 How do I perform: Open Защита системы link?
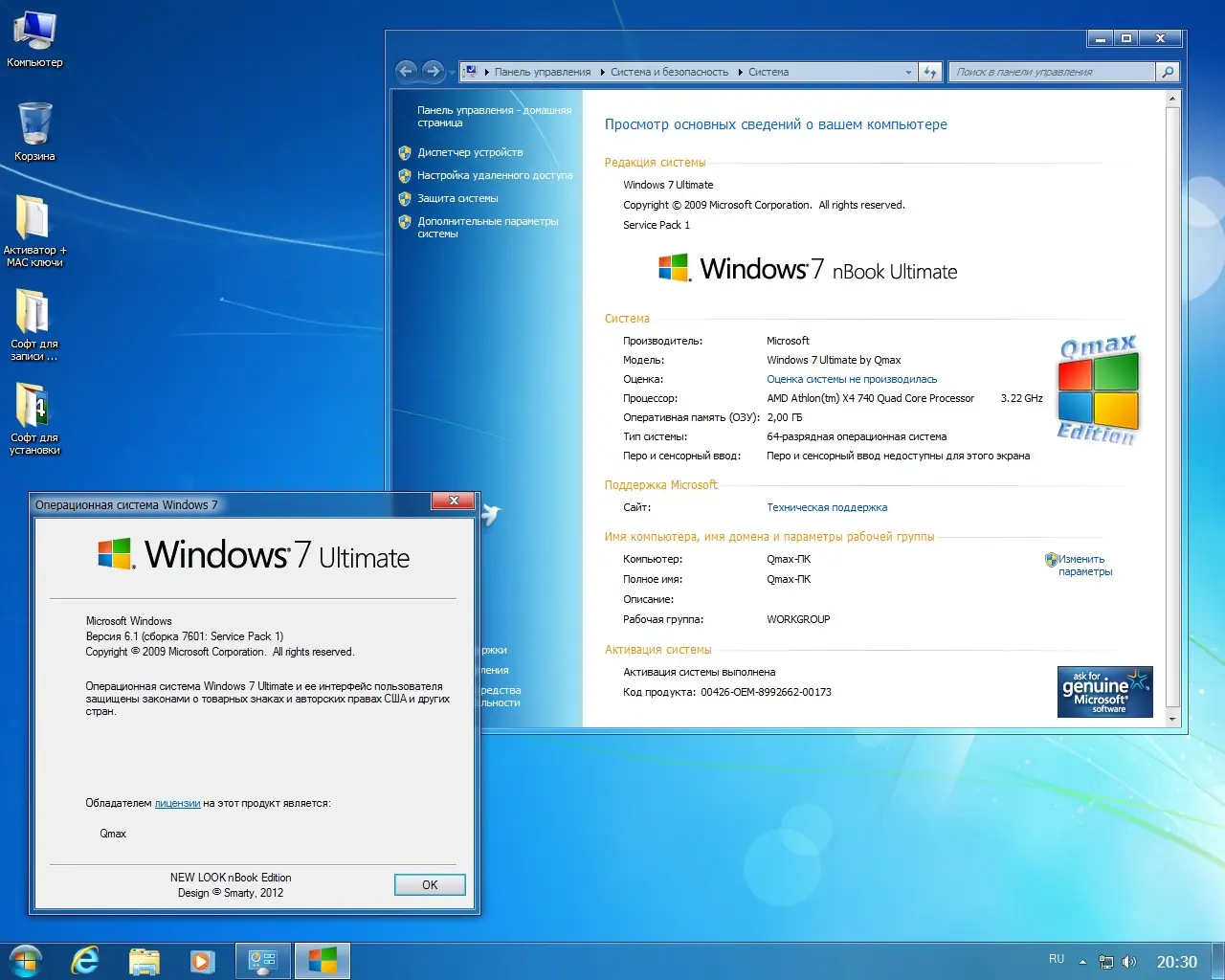click(x=457, y=198)
